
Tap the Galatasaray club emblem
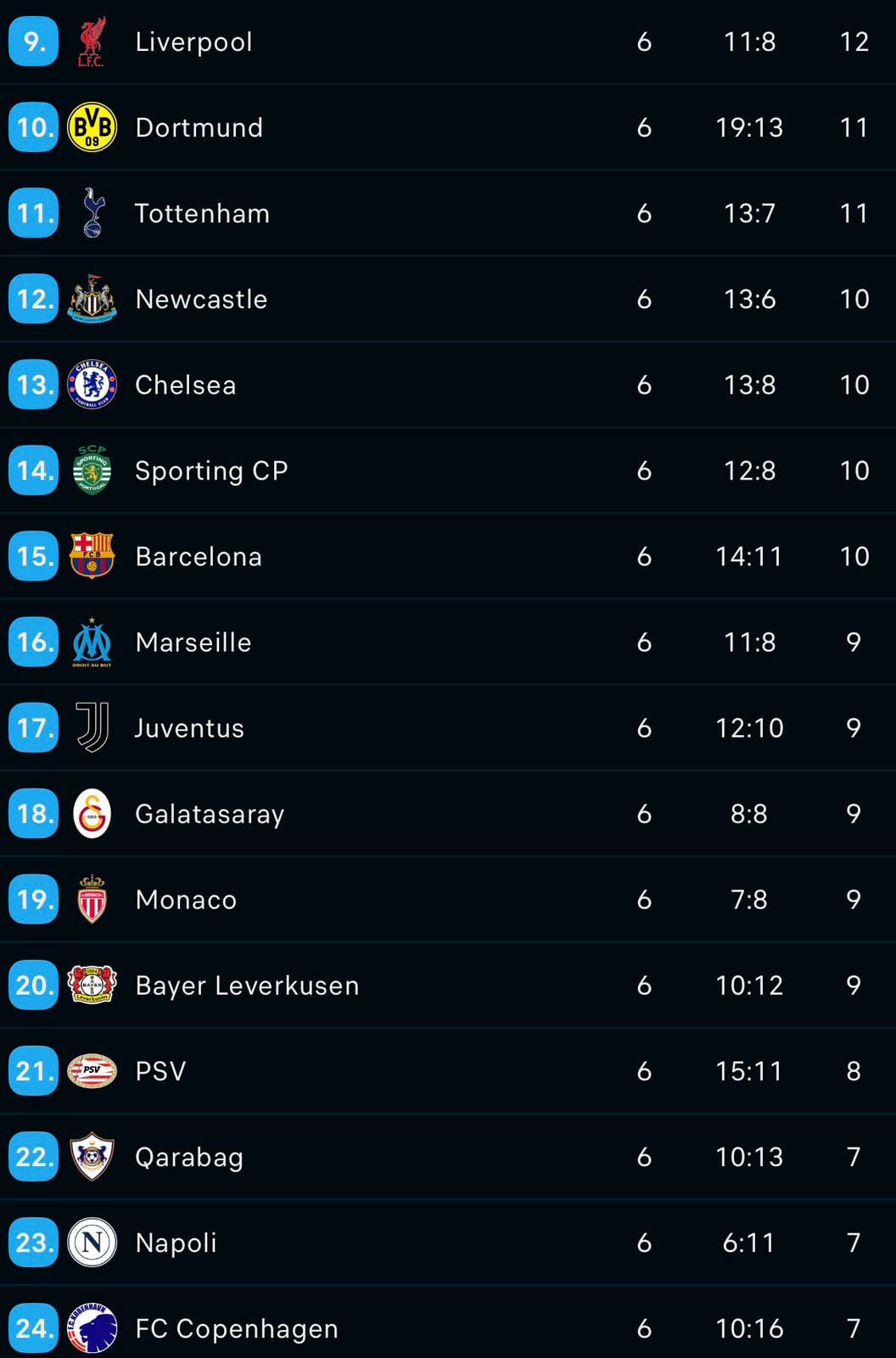pos(92,814)
